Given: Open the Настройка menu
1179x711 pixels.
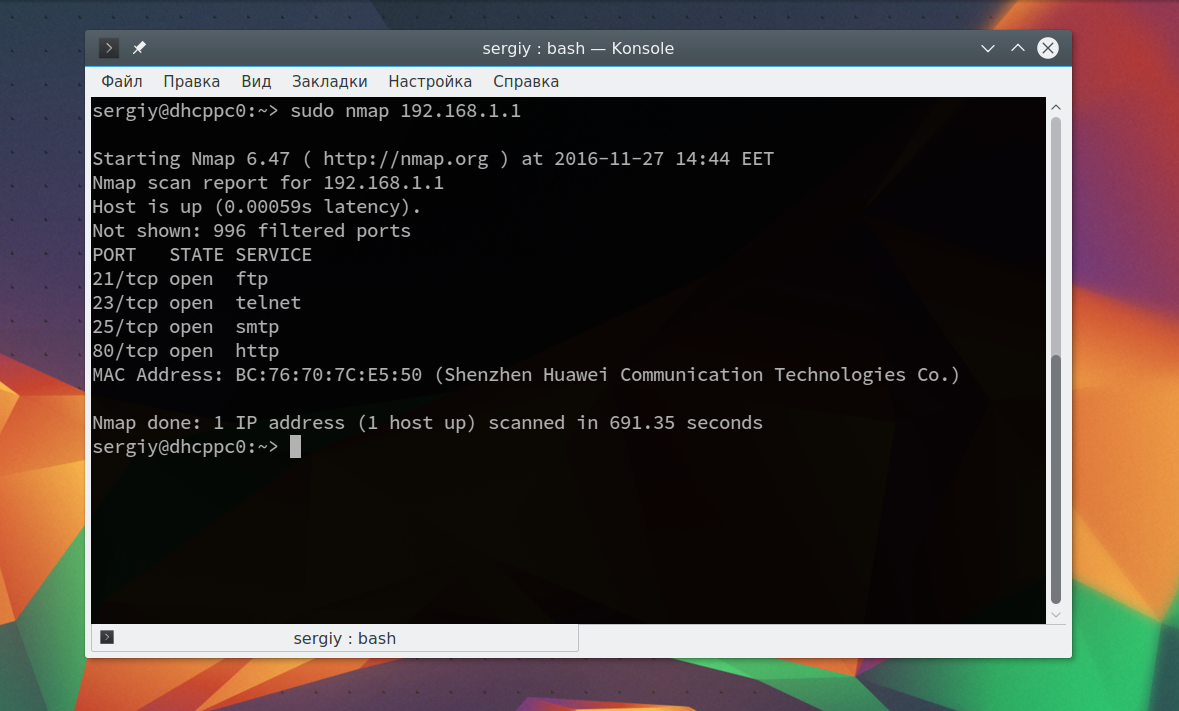Looking at the screenshot, I should tap(430, 81).
